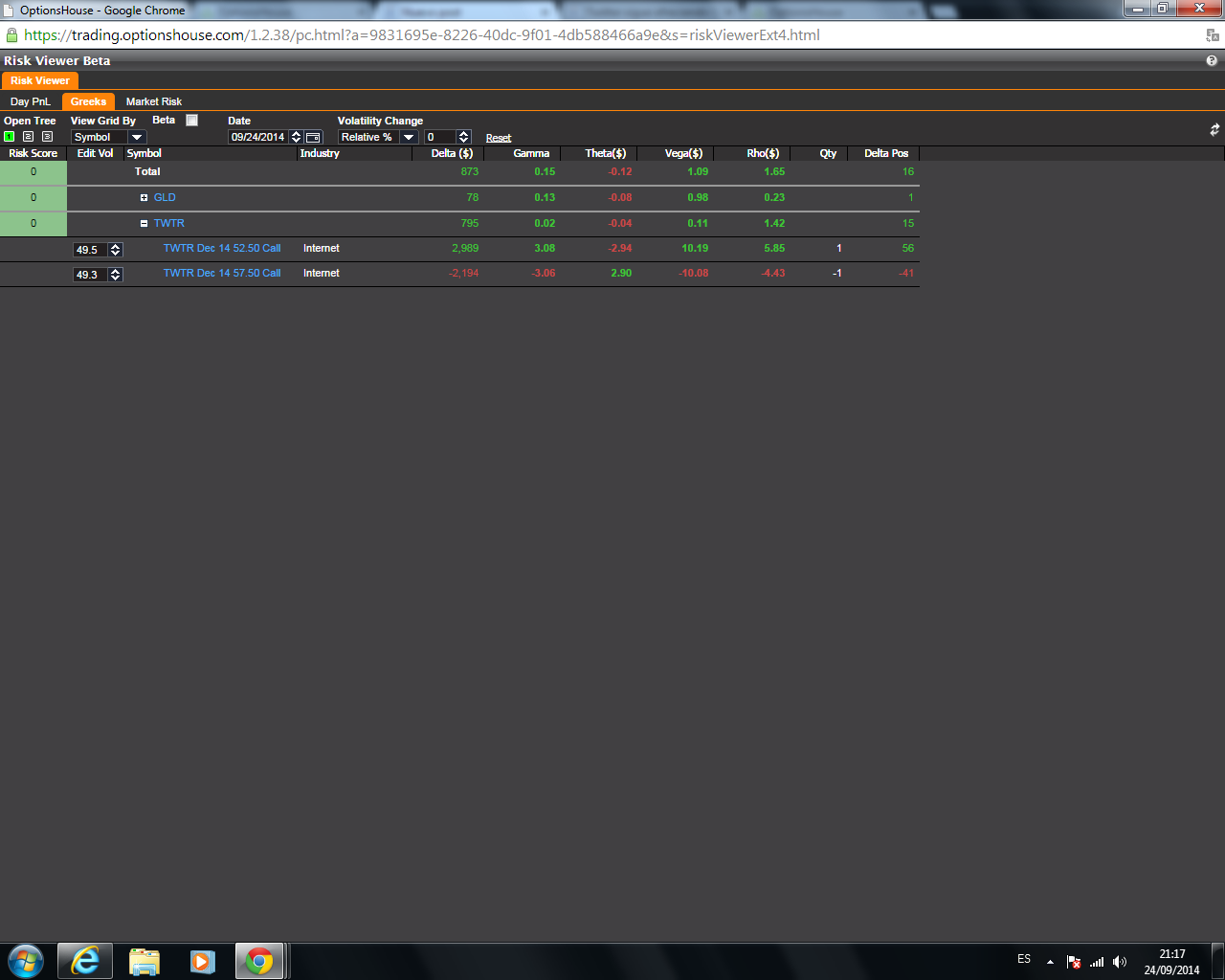Open the calendar picker beside the date
This screenshot has width=1225, height=980.
pos(313,137)
